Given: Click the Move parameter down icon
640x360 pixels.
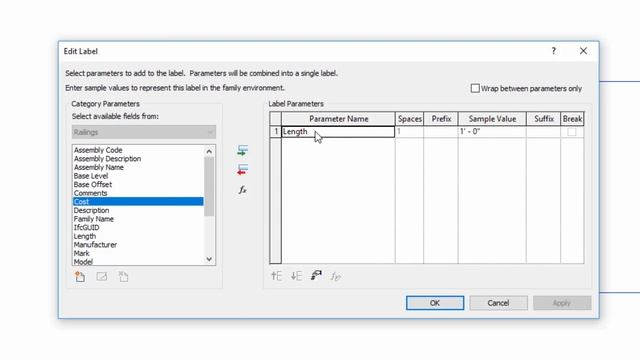Looking at the screenshot, I should [x=296, y=276].
